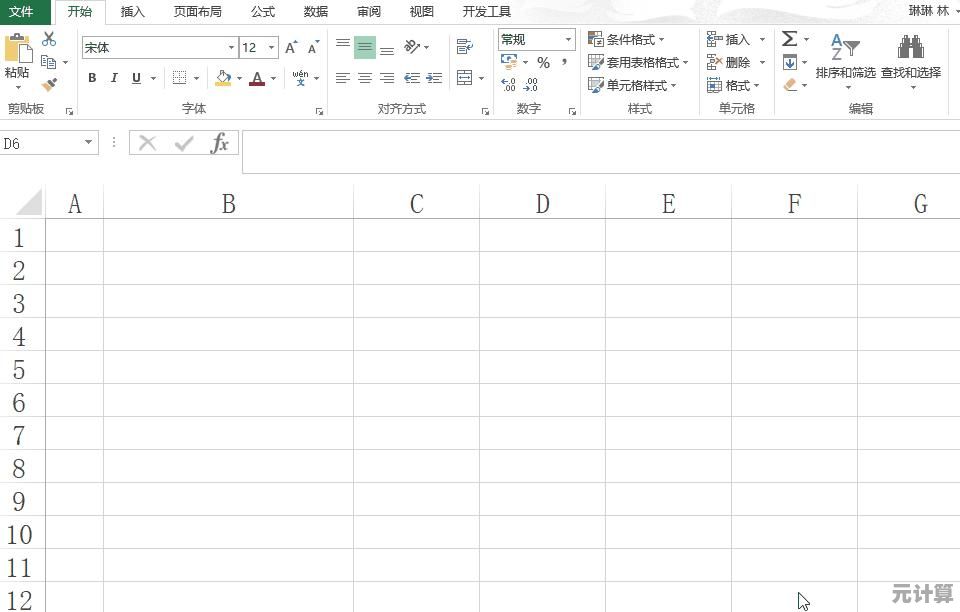Click the 条件格式 button
Viewport: 960px width, 612px height.
coord(627,39)
